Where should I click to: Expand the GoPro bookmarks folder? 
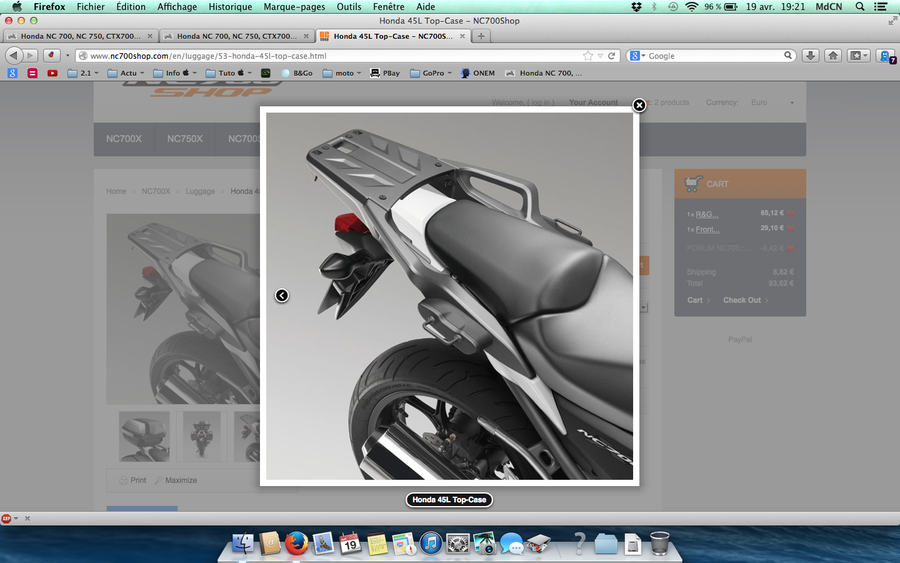432,73
